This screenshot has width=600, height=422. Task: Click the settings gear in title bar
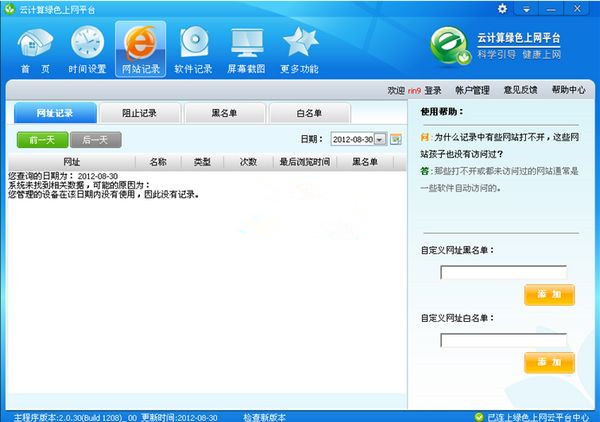pyautogui.click(x=503, y=8)
